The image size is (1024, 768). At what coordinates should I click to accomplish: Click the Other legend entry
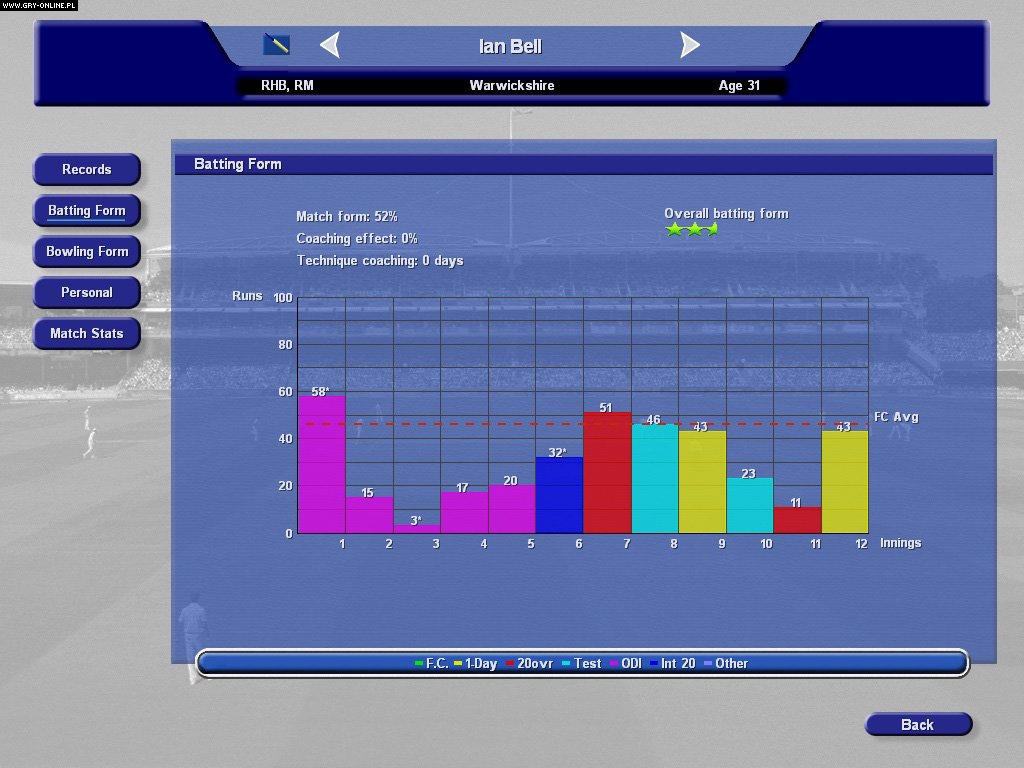[726, 664]
